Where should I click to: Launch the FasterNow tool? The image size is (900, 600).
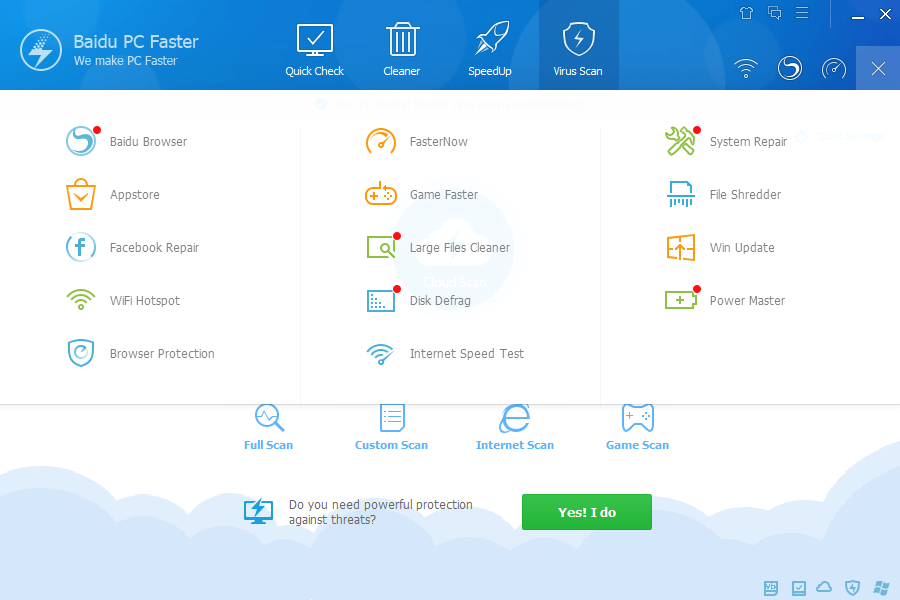coord(416,141)
